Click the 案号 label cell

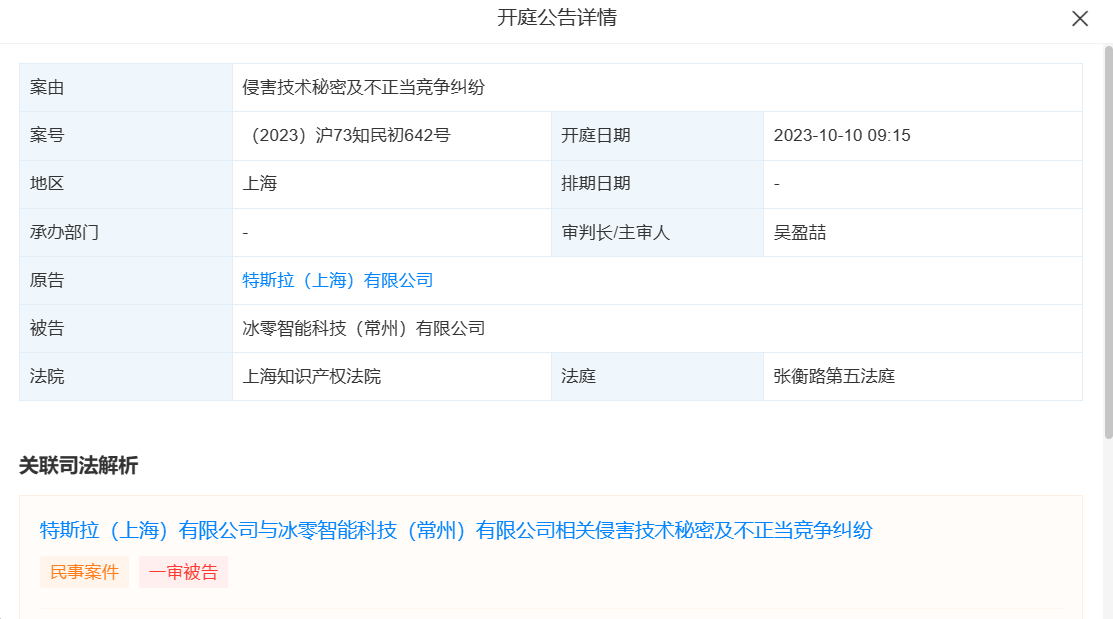(x=126, y=136)
